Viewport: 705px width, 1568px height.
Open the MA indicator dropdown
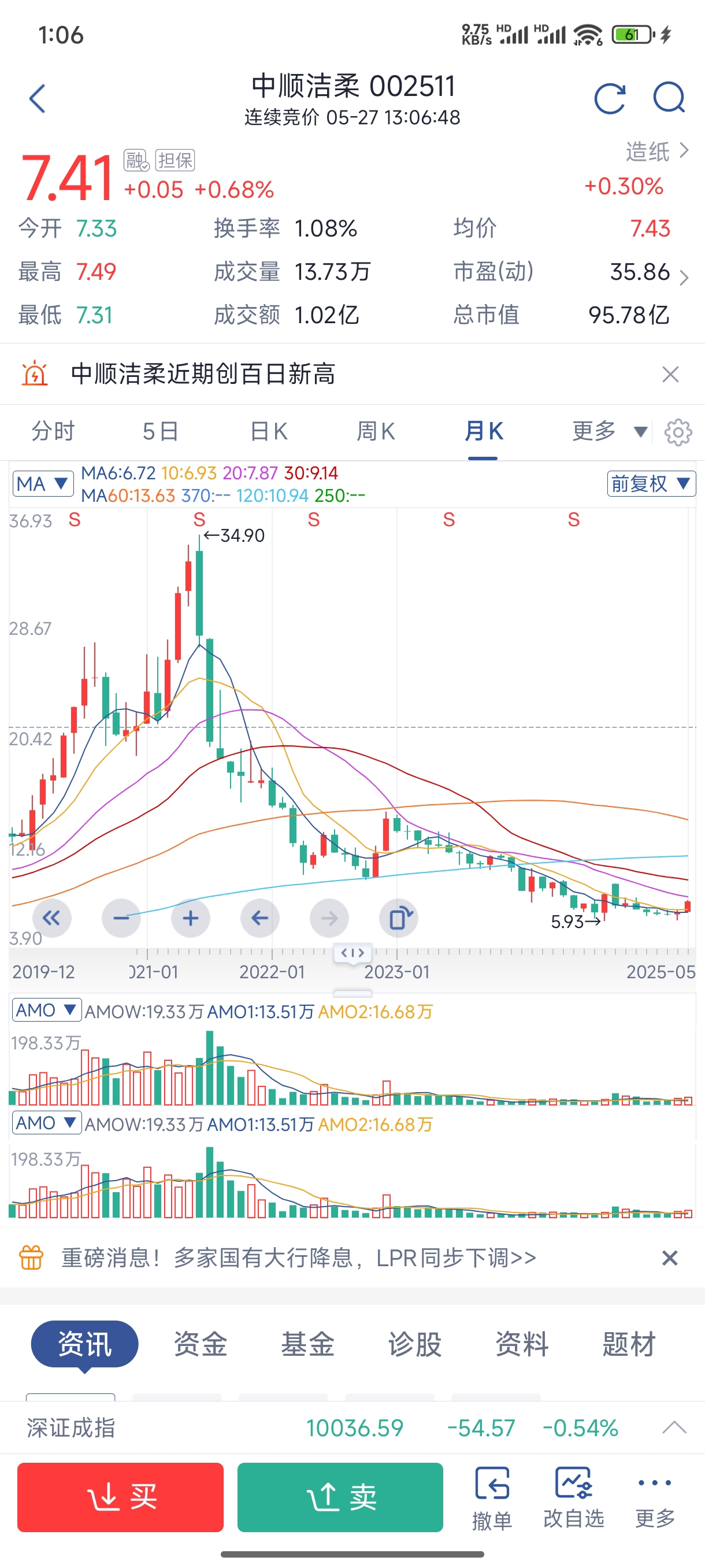(43, 484)
